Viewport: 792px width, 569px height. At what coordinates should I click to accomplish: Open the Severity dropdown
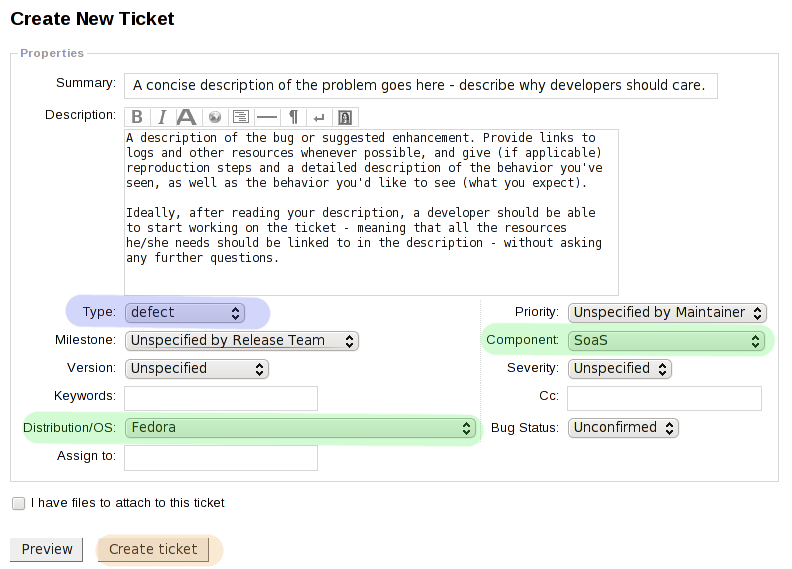tap(620, 368)
